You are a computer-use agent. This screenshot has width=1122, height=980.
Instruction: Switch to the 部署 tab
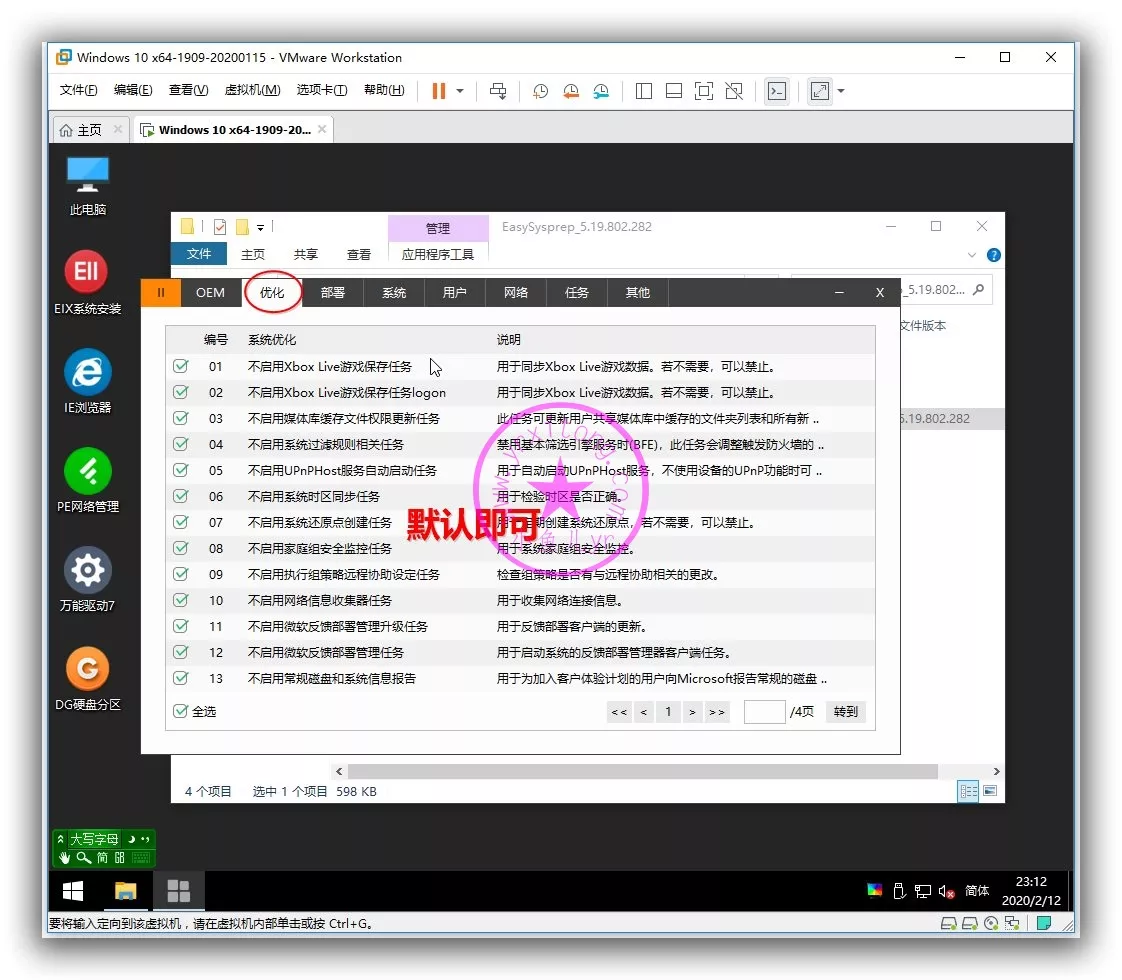tap(333, 292)
